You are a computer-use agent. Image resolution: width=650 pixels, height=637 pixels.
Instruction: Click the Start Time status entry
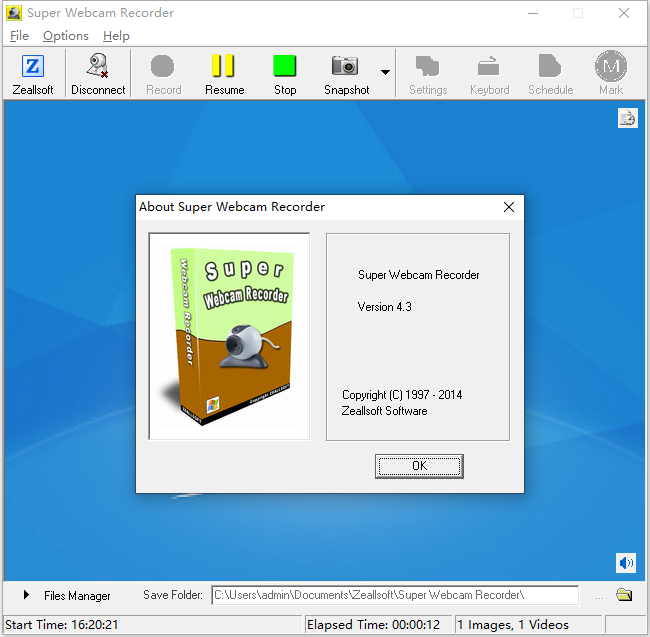click(x=62, y=625)
